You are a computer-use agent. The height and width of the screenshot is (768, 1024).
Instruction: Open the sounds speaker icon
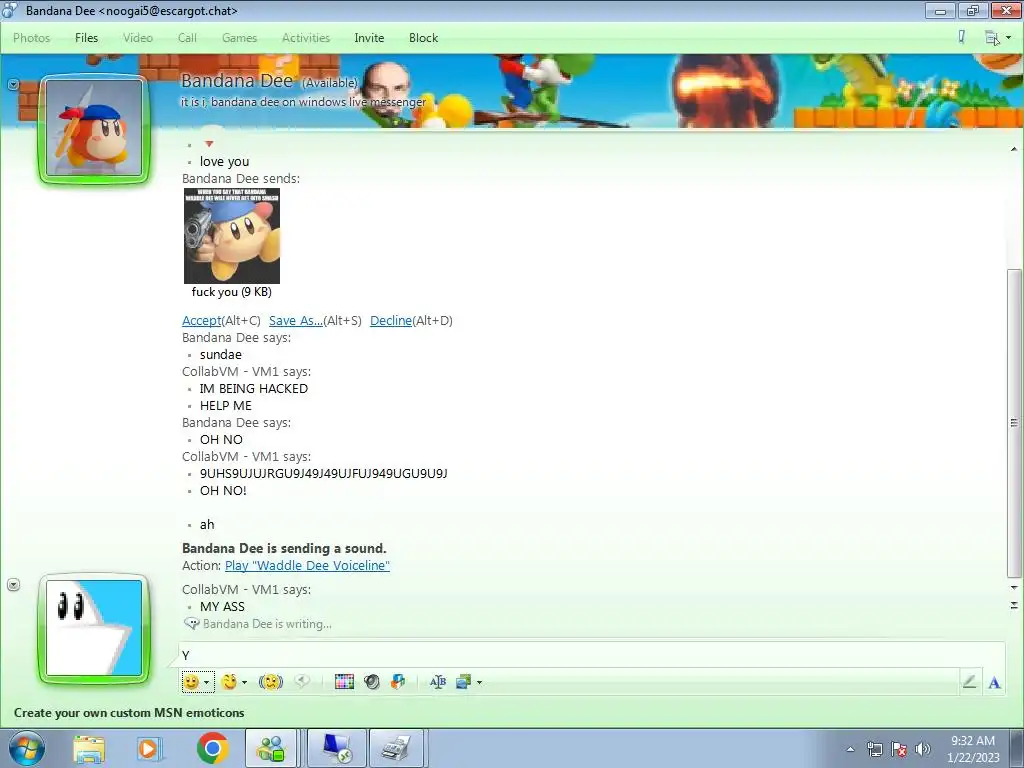(x=372, y=682)
